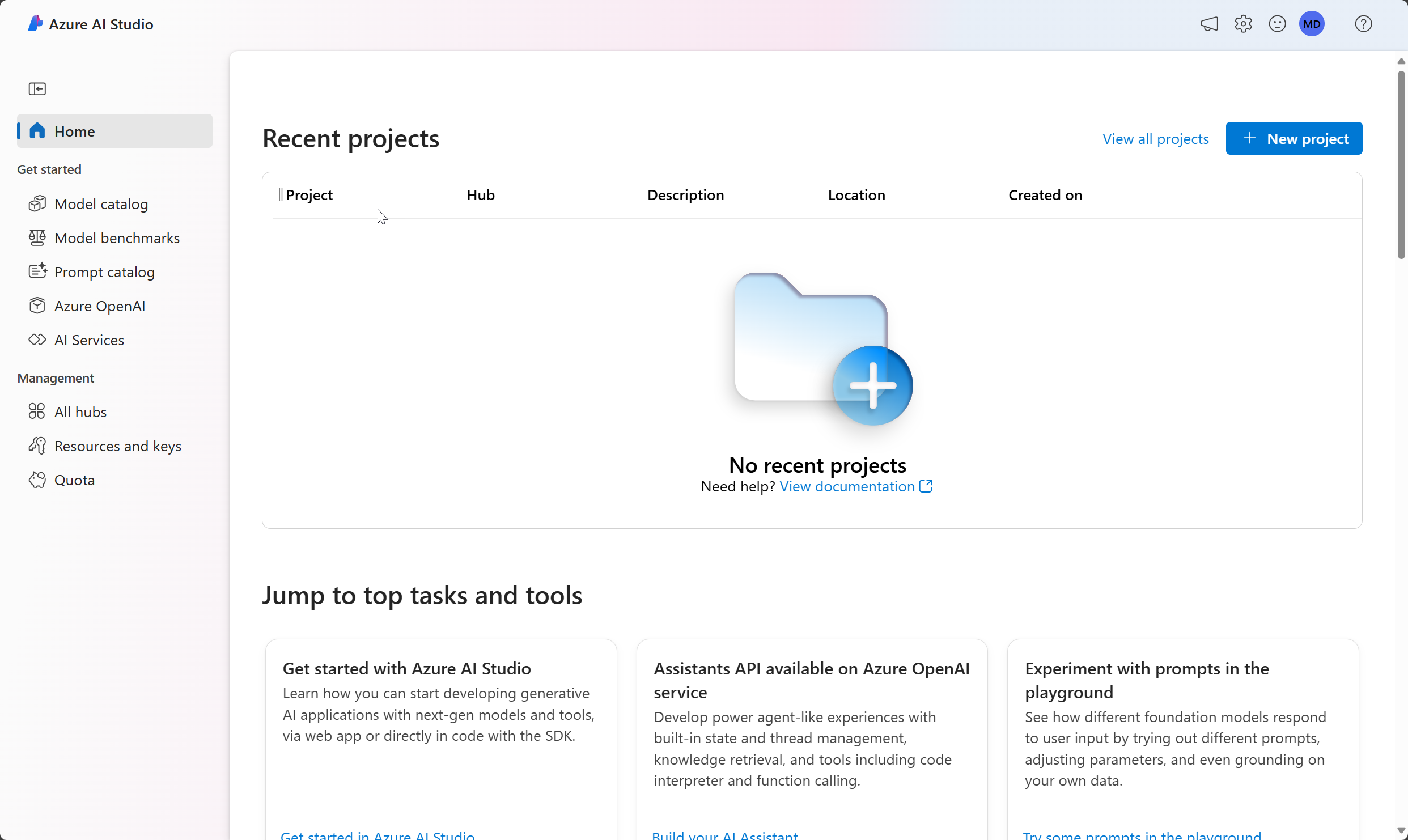Click the Home icon in sidebar

pos(37,131)
